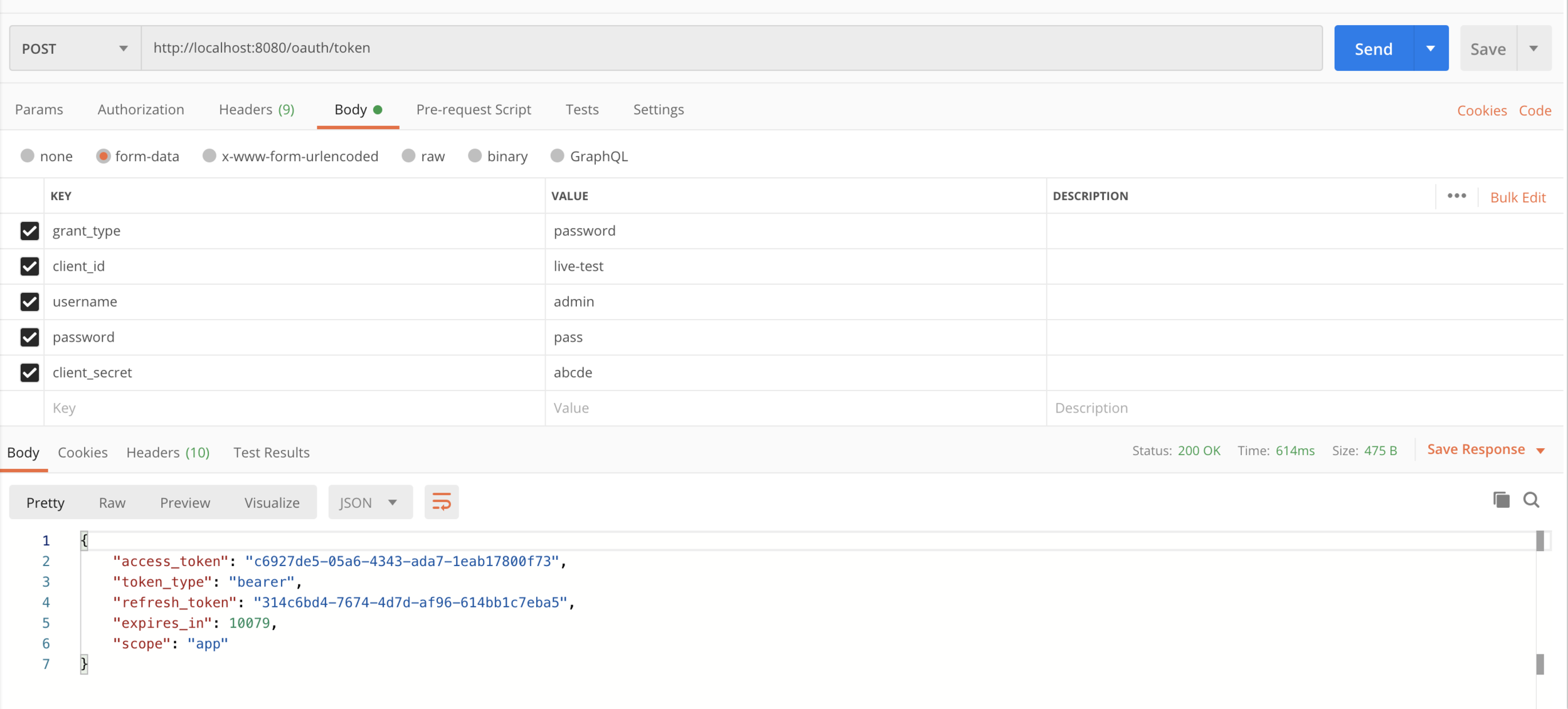Expand the POST method dropdown
The width and height of the screenshot is (1568, 709).
[75, 48]
